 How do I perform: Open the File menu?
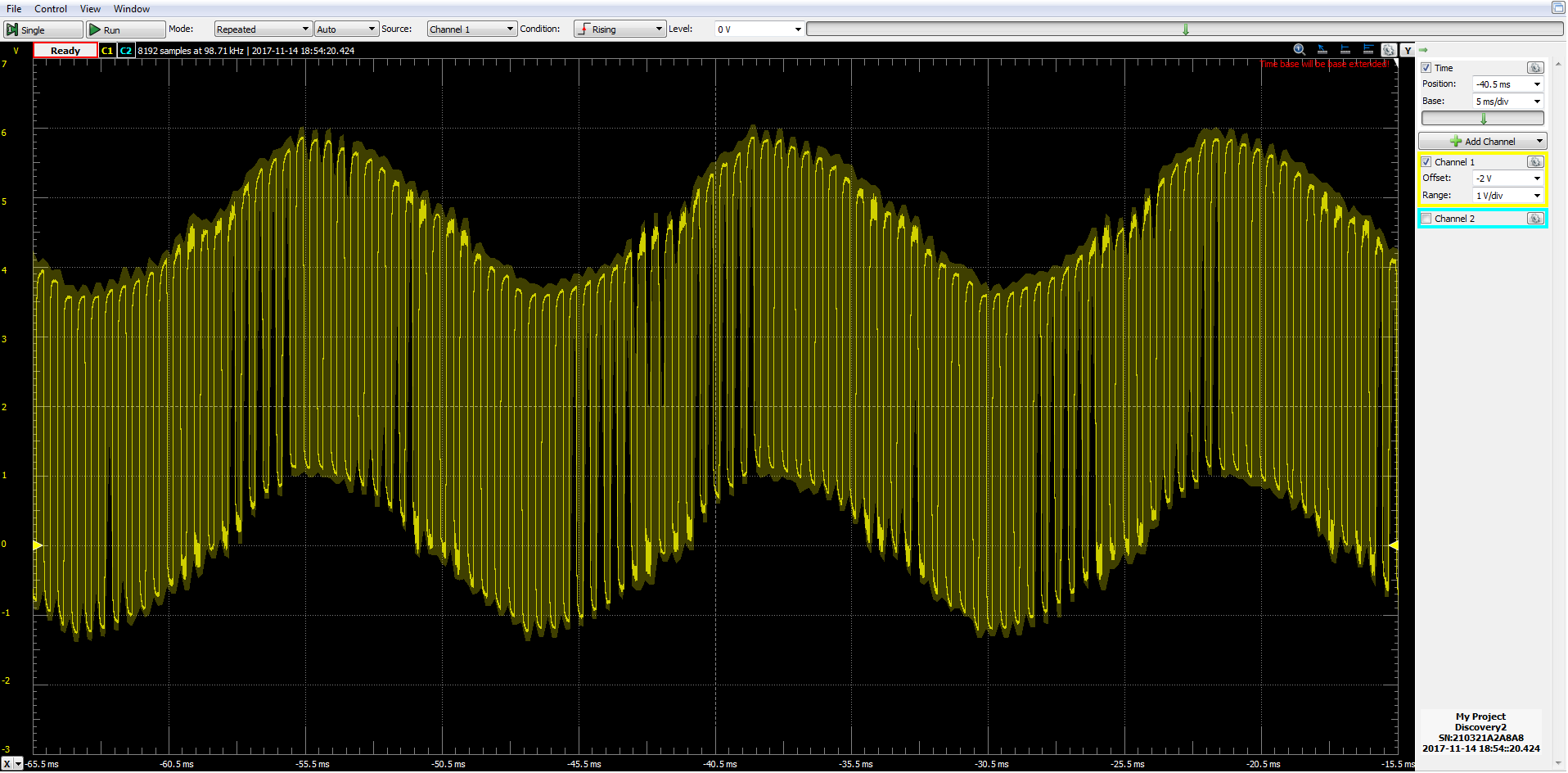[14, 9]
